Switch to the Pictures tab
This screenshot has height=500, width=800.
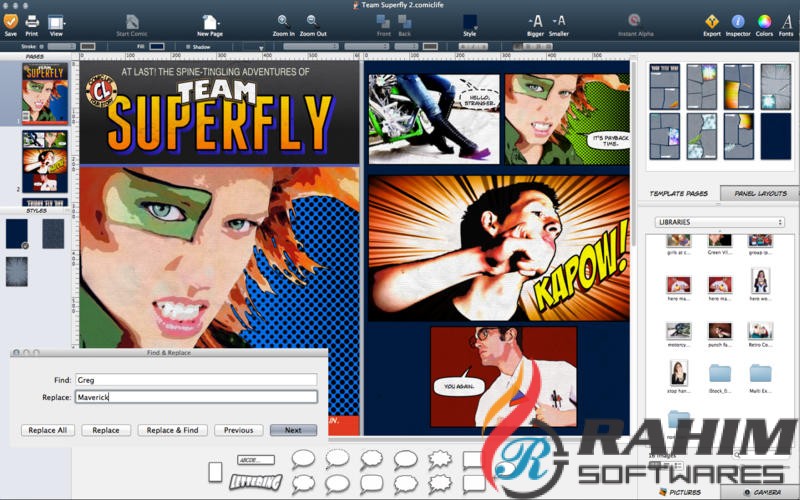pos(681,492)
